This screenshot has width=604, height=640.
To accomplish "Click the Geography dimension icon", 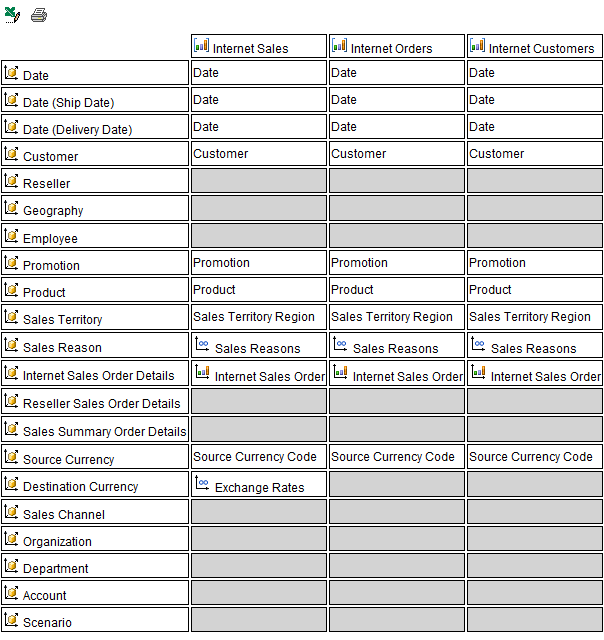I will [12, 209].
